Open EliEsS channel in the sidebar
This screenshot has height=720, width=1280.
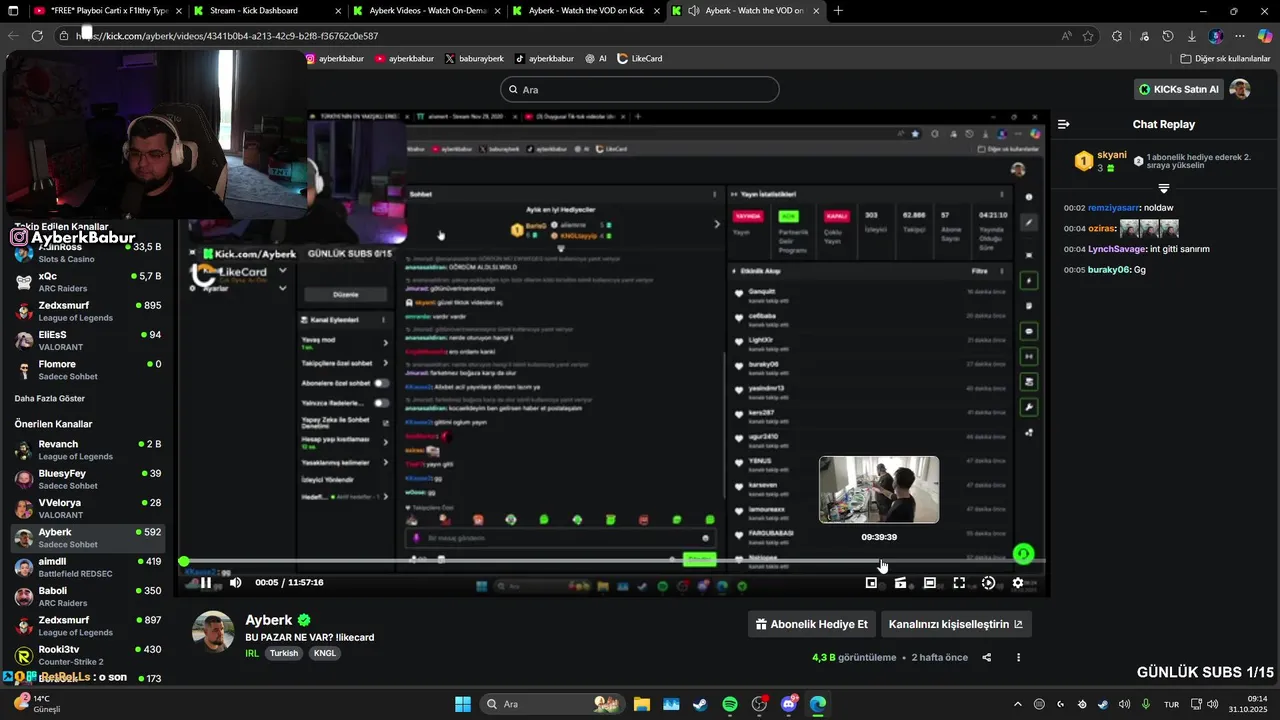point(88,341)
